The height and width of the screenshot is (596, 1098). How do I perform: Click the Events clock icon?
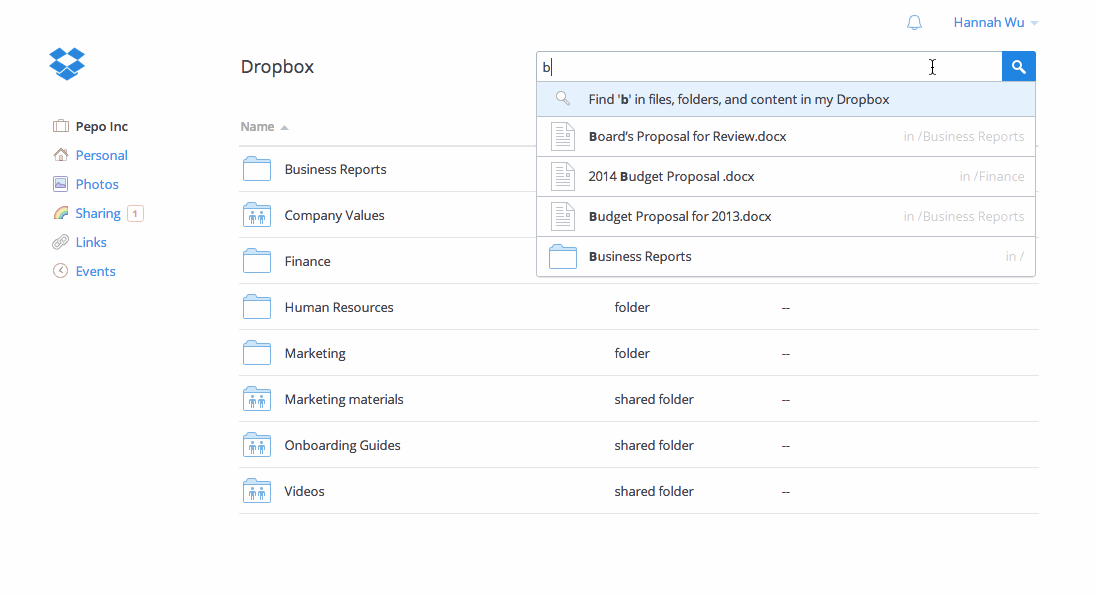[x=61, y=271]
